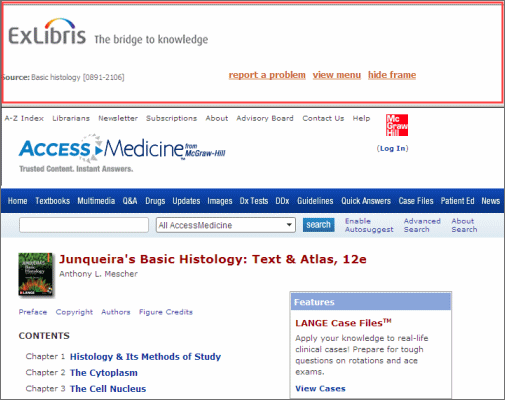This screenshot has height=400, width=505.
Task: Click hide frame link
Action: tap(392, 75)
